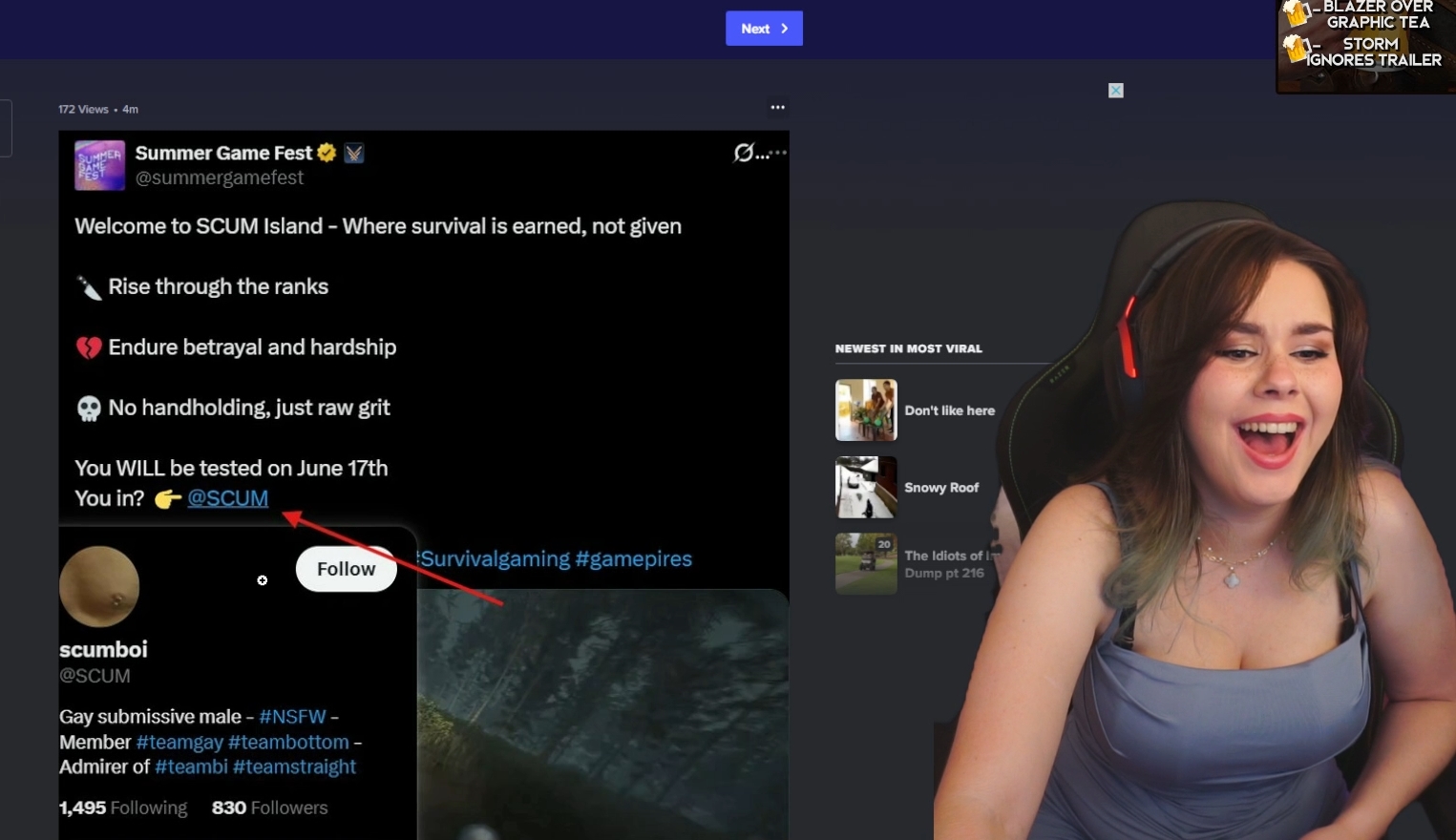Open The Idiots Dump pt 216 thumbnail
The width and height of the screenshot is (1456, 840).
point(866,563)
